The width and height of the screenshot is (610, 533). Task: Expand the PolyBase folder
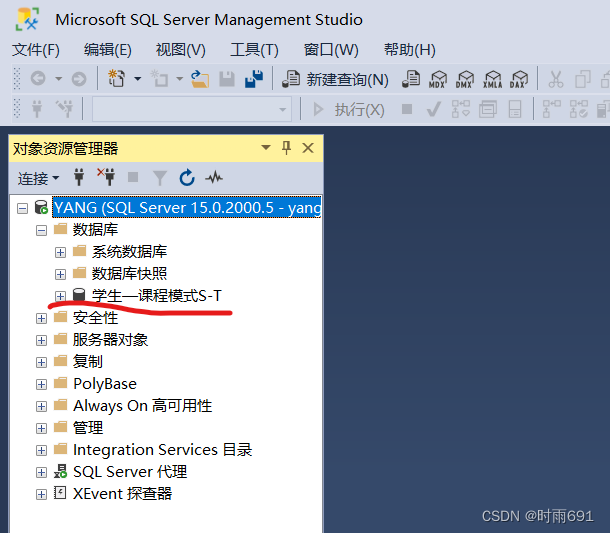(41, 384)
